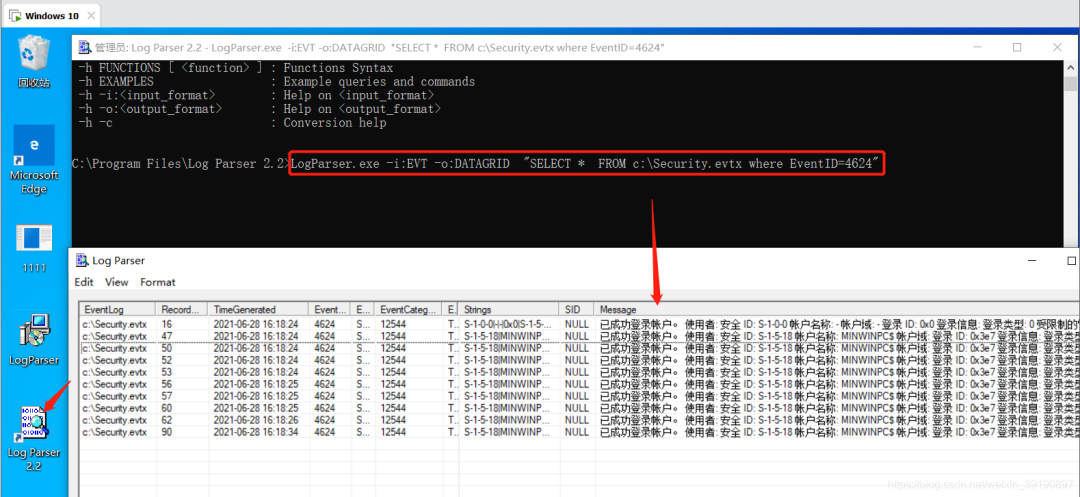Switch to the Windows 10 tab
Screen dimensions: 1080x497
coord(52,16)
